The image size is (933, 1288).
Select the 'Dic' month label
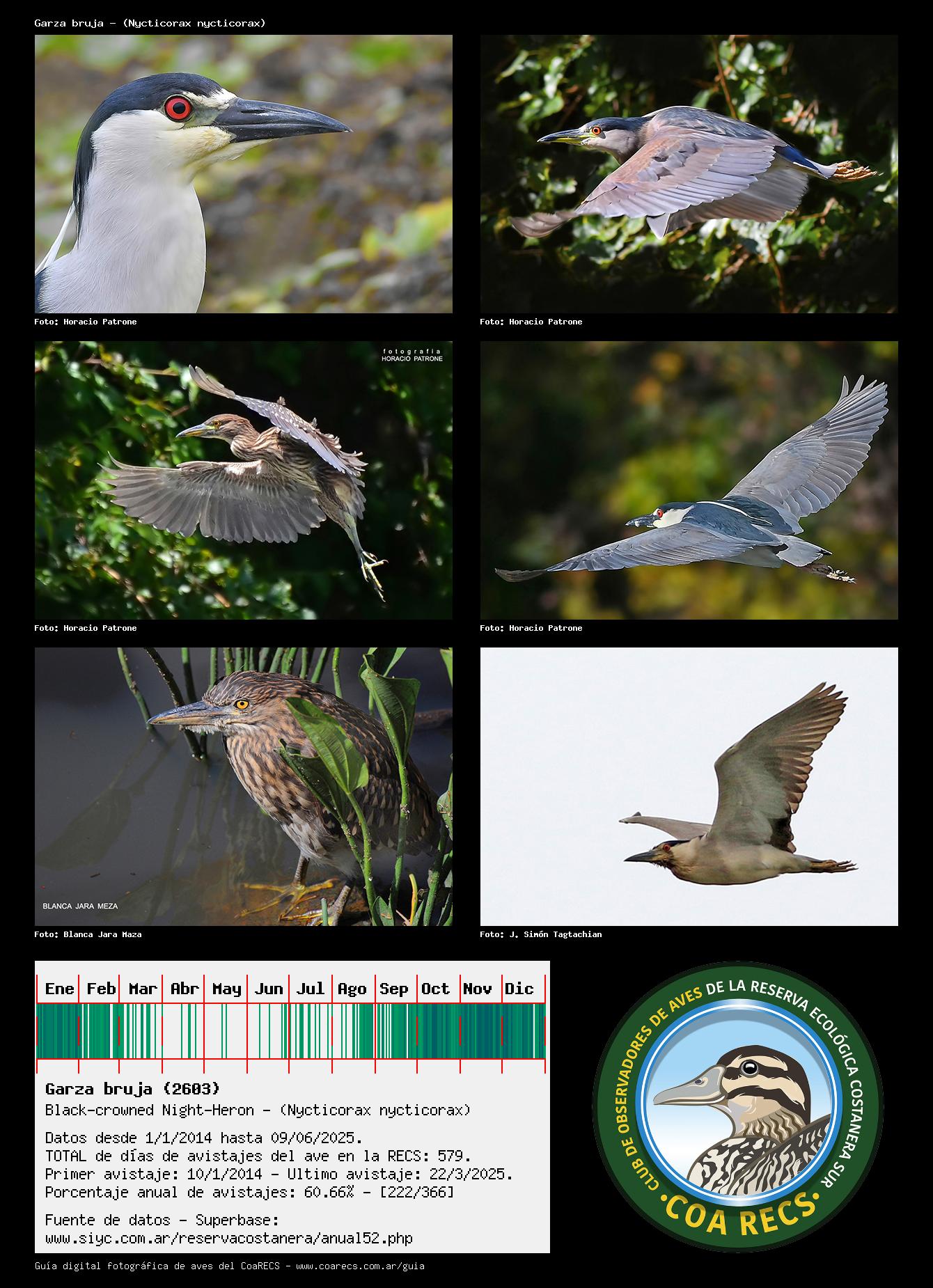point(519,989)
